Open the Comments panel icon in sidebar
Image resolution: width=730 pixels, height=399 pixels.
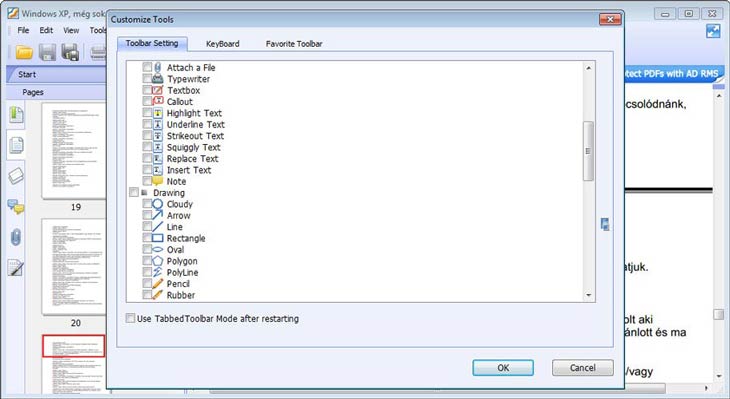pos(16,207)
